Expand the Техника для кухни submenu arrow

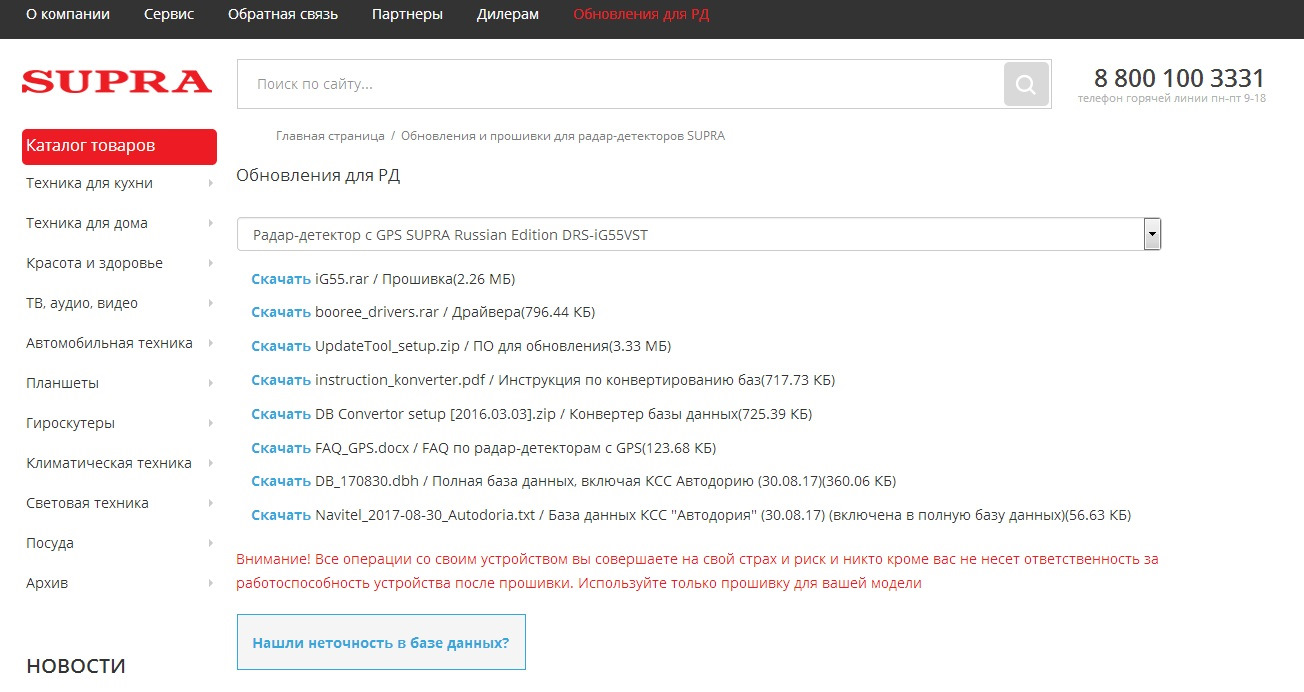(x=211, y=183)
